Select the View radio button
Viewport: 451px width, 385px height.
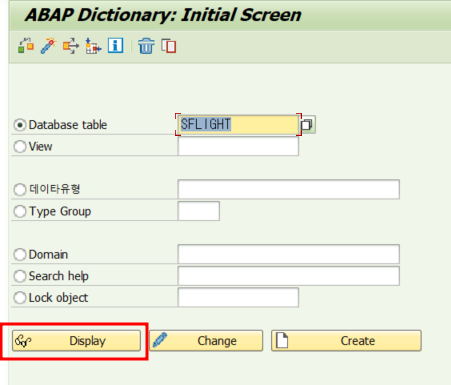coord(20,146)
